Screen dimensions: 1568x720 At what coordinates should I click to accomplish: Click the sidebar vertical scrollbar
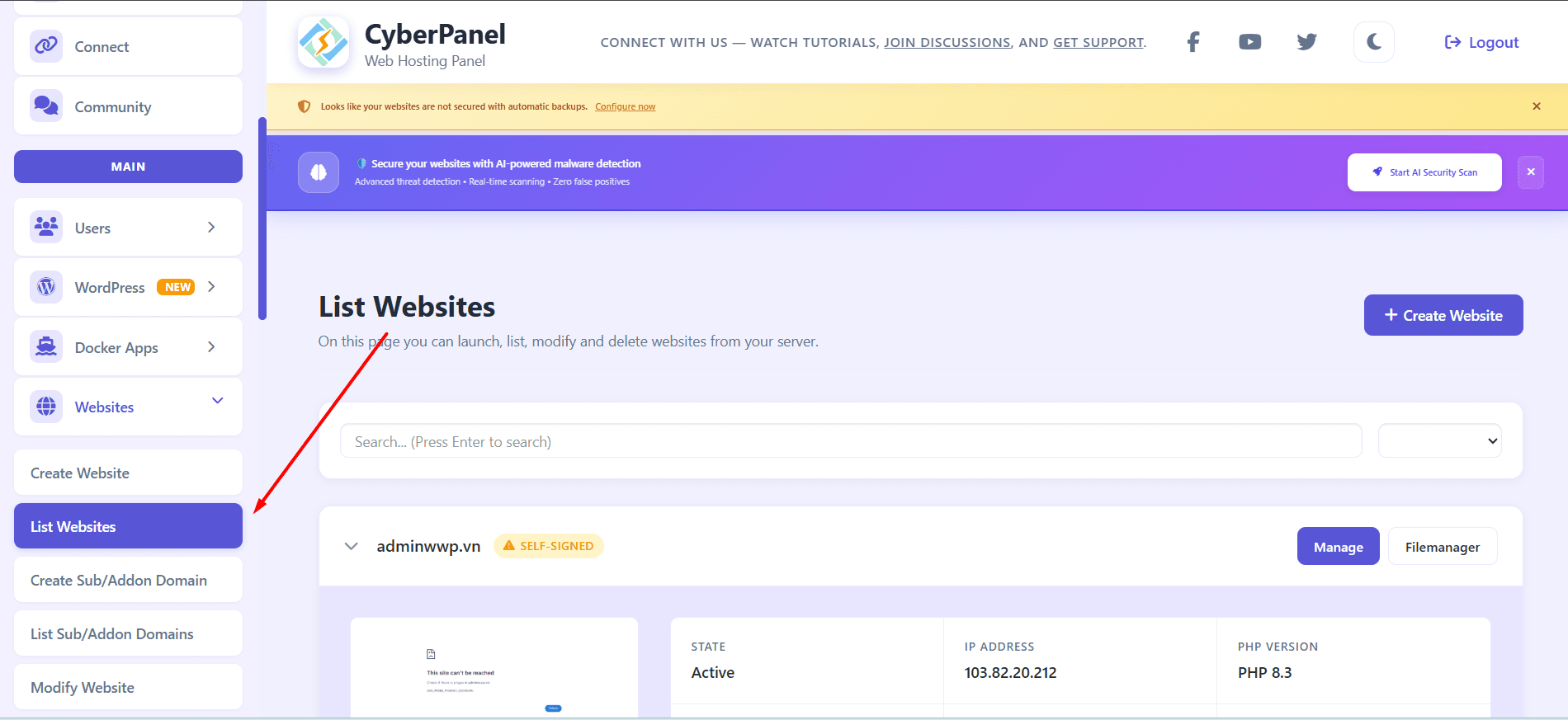[262, 219]
